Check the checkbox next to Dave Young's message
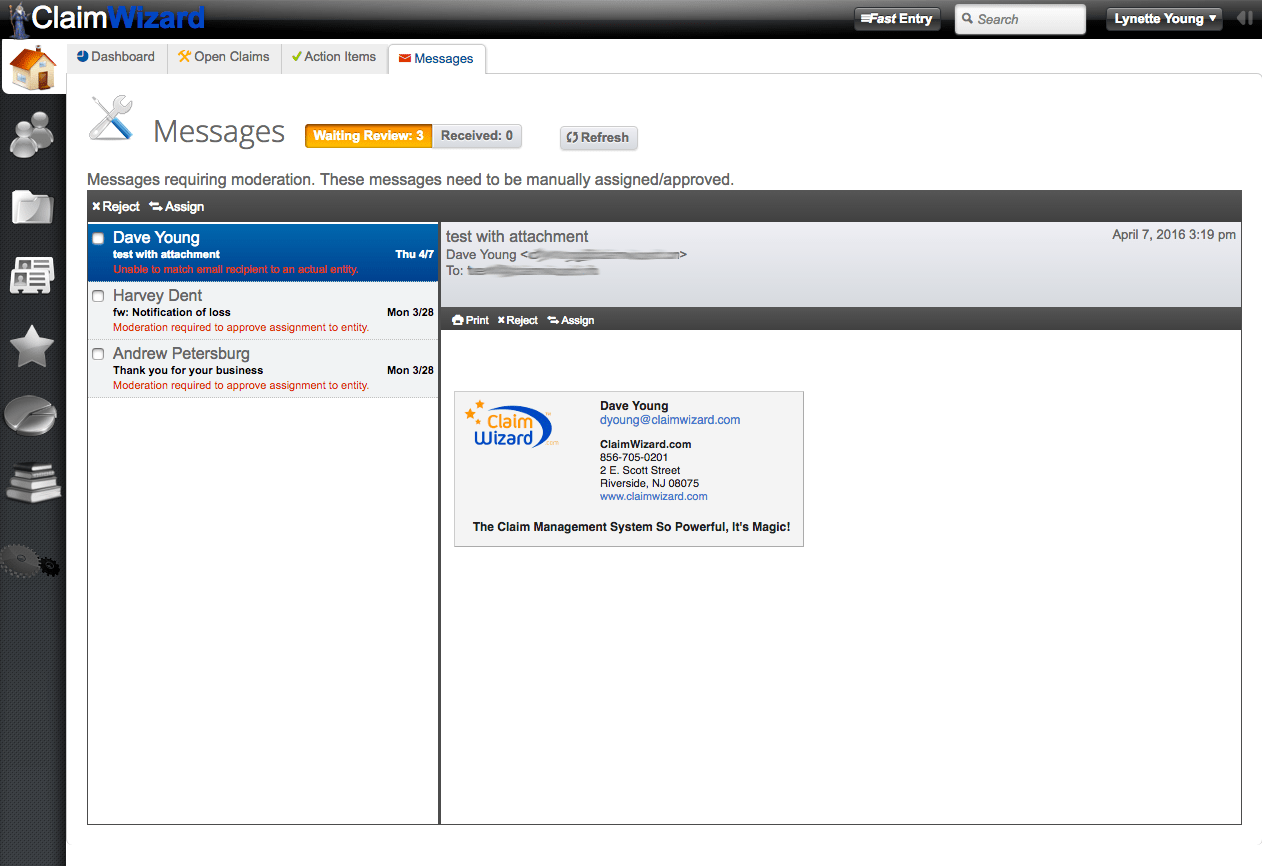 (x=97, y=238)
